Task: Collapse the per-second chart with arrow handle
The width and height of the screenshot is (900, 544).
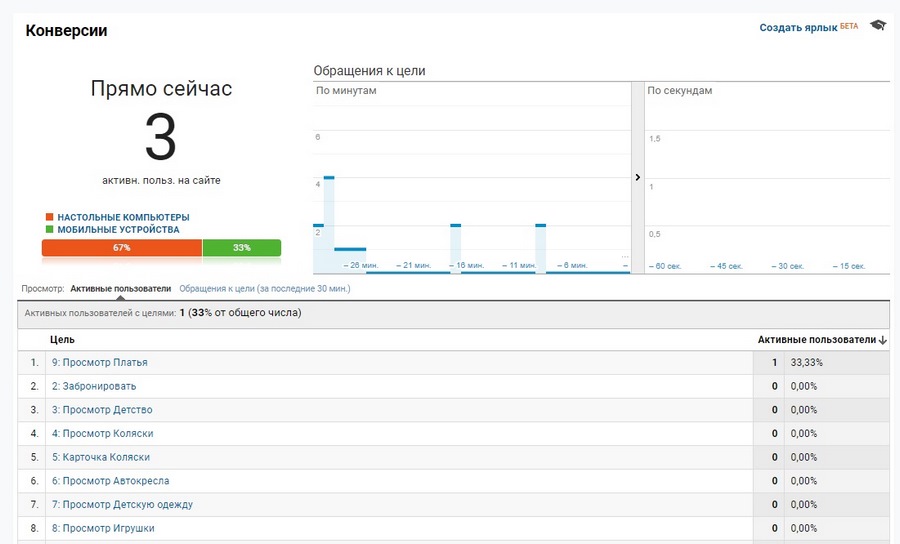Action: pyautogui.click(x=638, y=177)
